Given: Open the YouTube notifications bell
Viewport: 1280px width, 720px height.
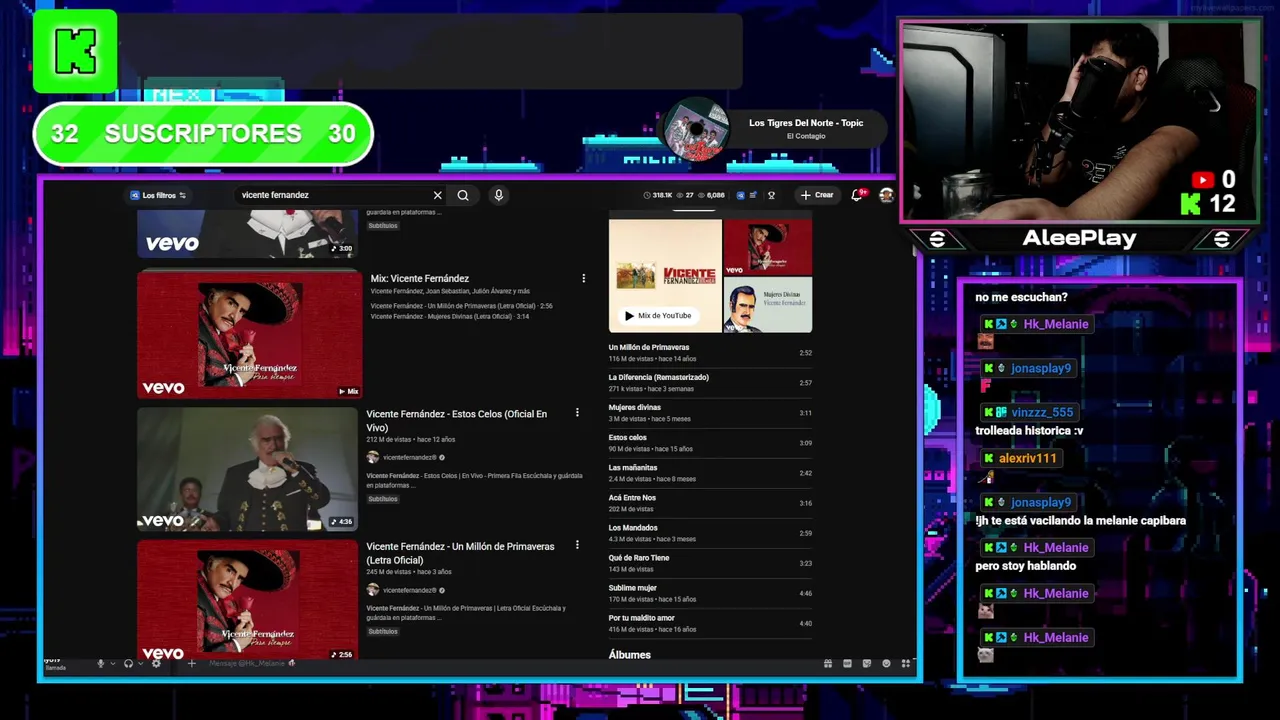Looking at the screenshot, I should pyautogui.click(x=857, y=195).
